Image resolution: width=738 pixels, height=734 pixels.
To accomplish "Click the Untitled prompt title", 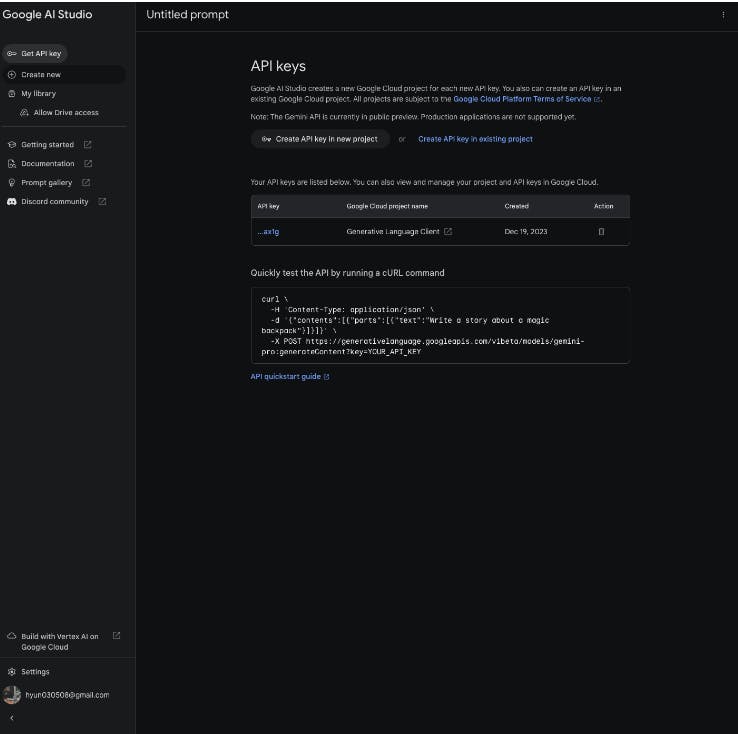I will (x=187, y=15).
